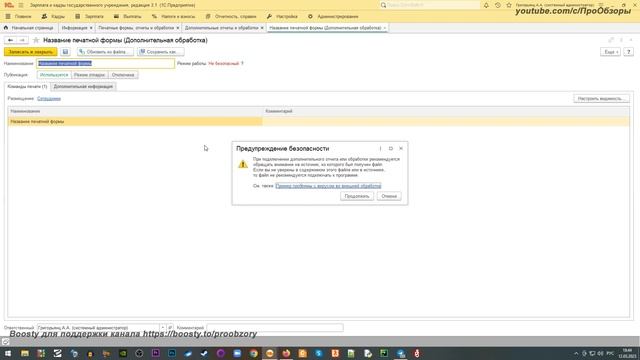Click Продолжить in the security warning

(x=357, y=196)
